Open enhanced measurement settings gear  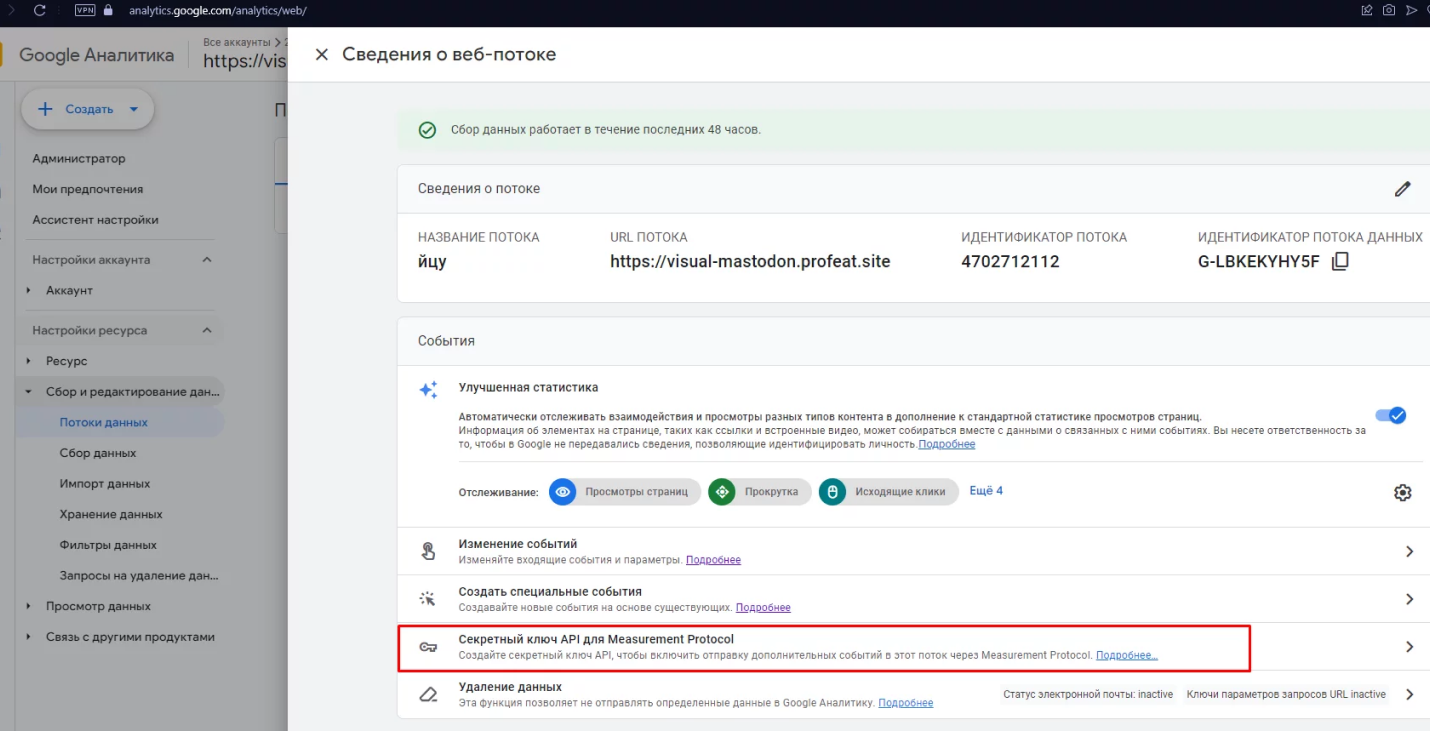click(1402, 492)
